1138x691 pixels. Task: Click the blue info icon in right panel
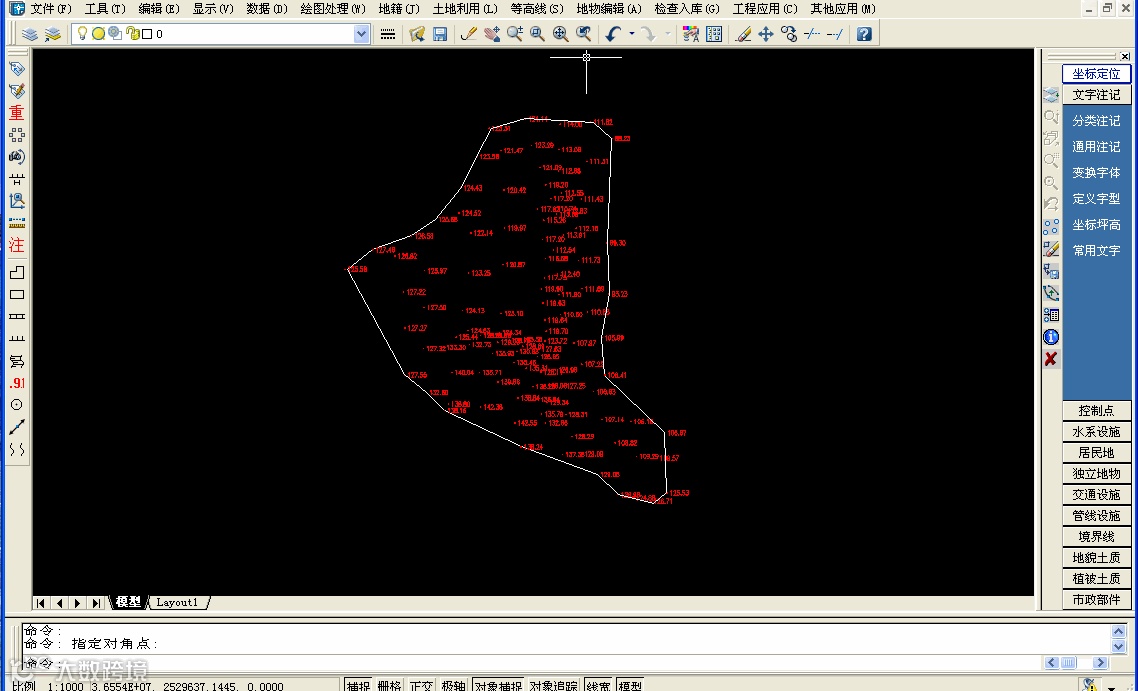coord(1051,338)
